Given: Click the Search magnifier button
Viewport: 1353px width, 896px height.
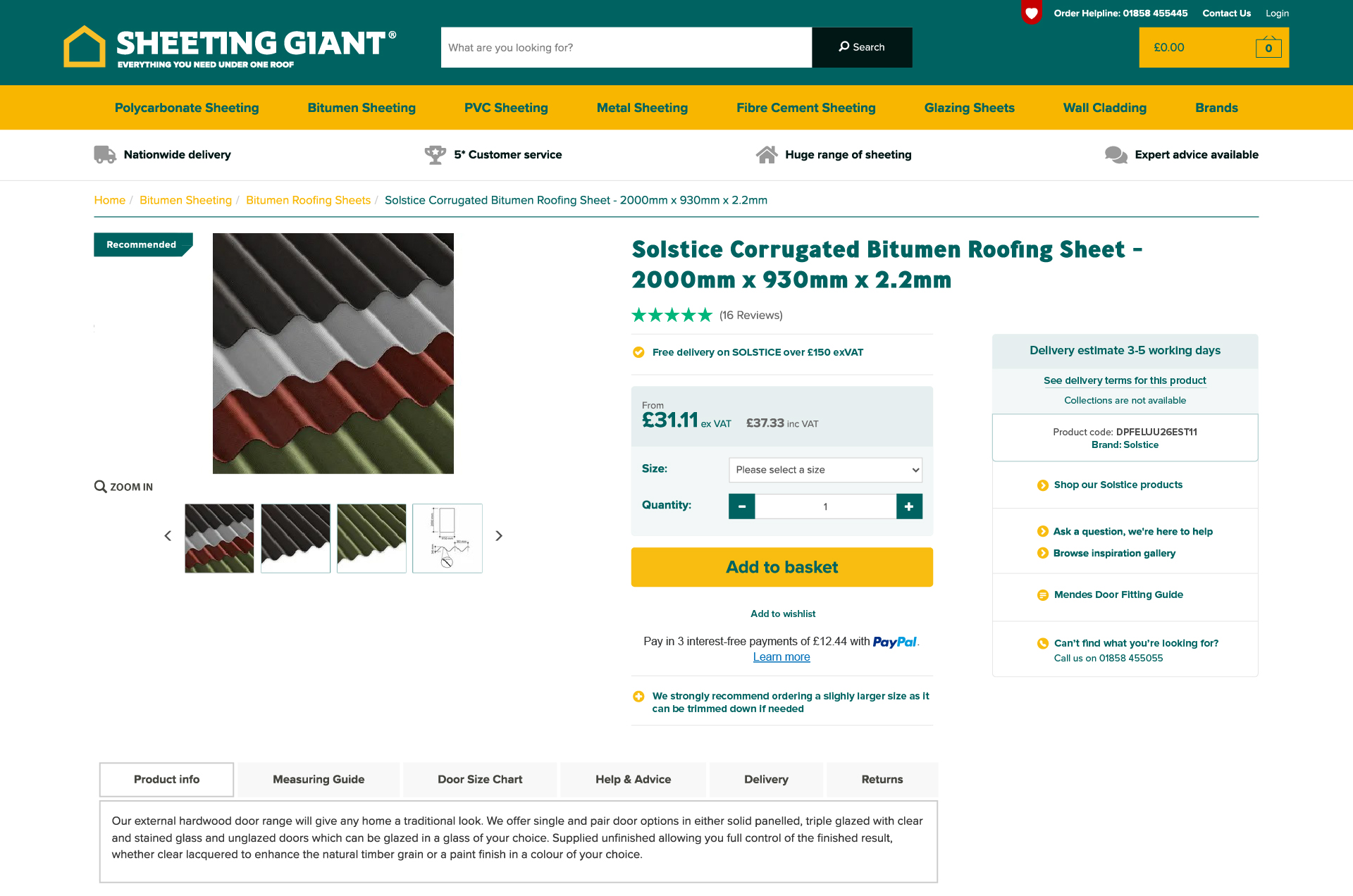Looking at the screenshot, I should point(861,47).
